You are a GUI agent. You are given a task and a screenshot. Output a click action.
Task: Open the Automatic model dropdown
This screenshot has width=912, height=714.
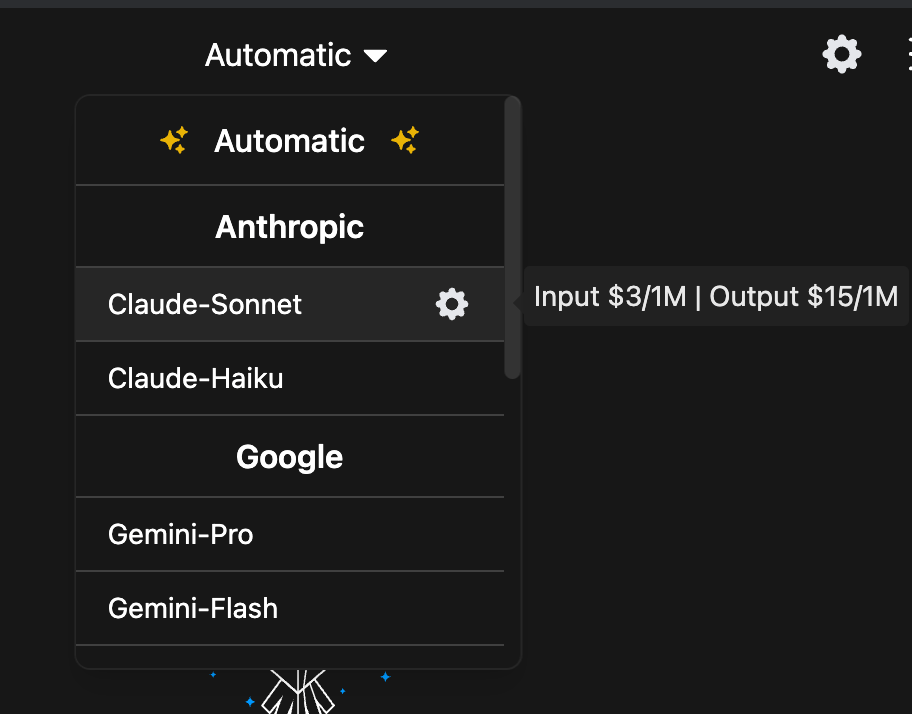coord(295,55)
